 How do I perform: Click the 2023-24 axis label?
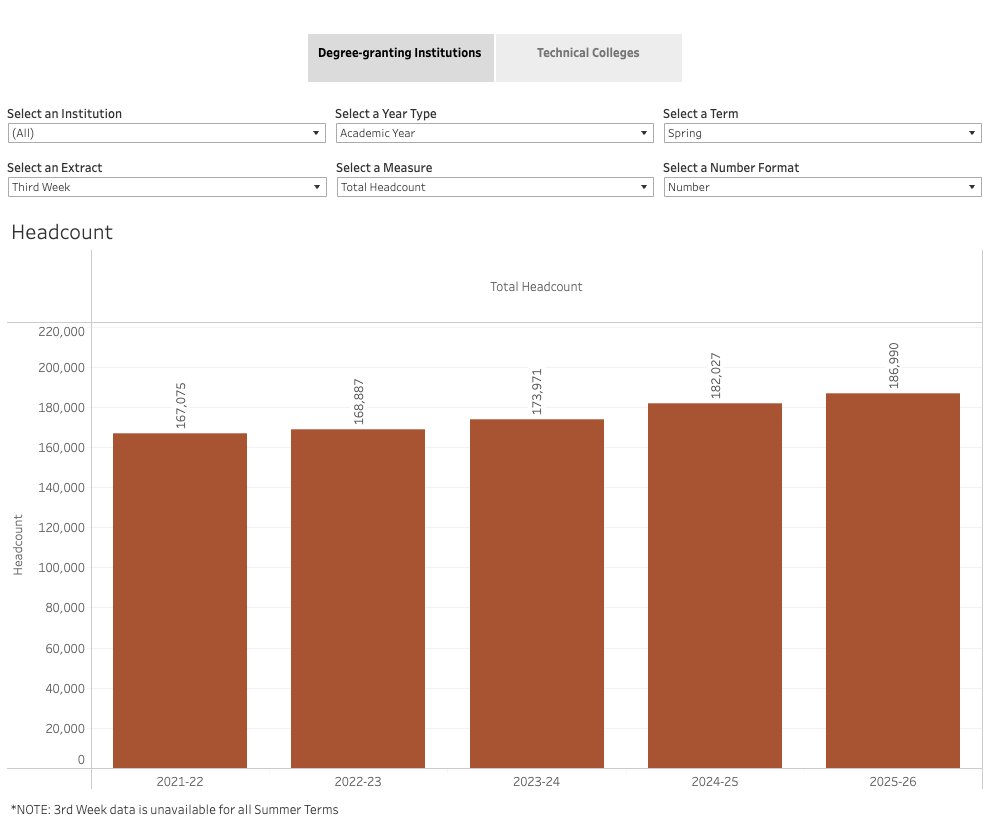coord(537,781)
